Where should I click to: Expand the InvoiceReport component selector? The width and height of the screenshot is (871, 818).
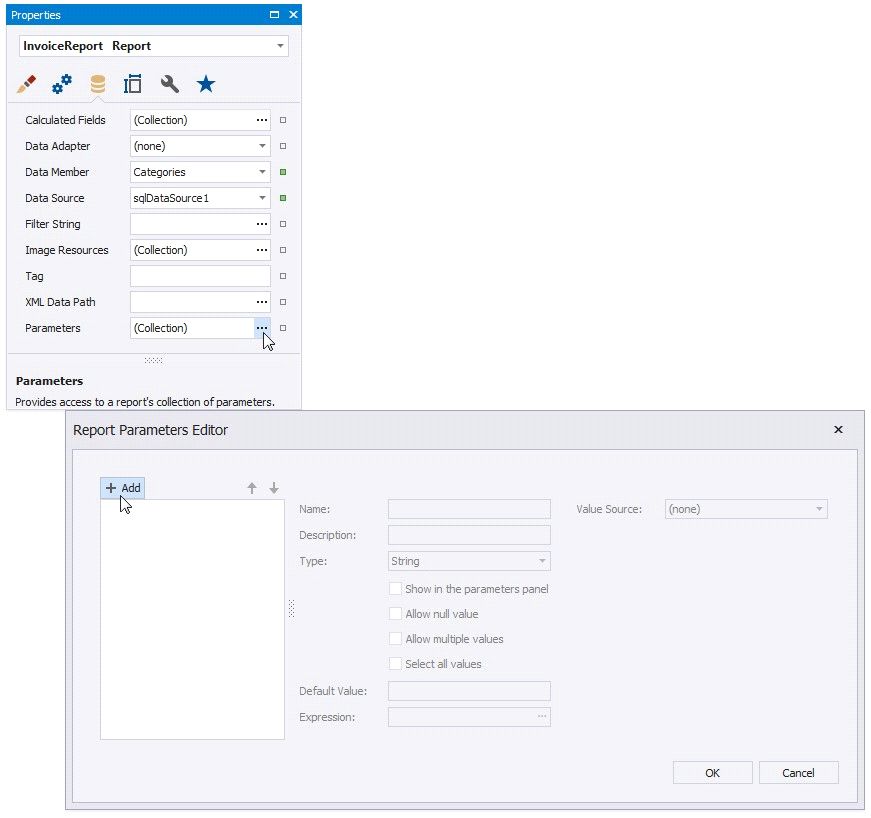280,46
